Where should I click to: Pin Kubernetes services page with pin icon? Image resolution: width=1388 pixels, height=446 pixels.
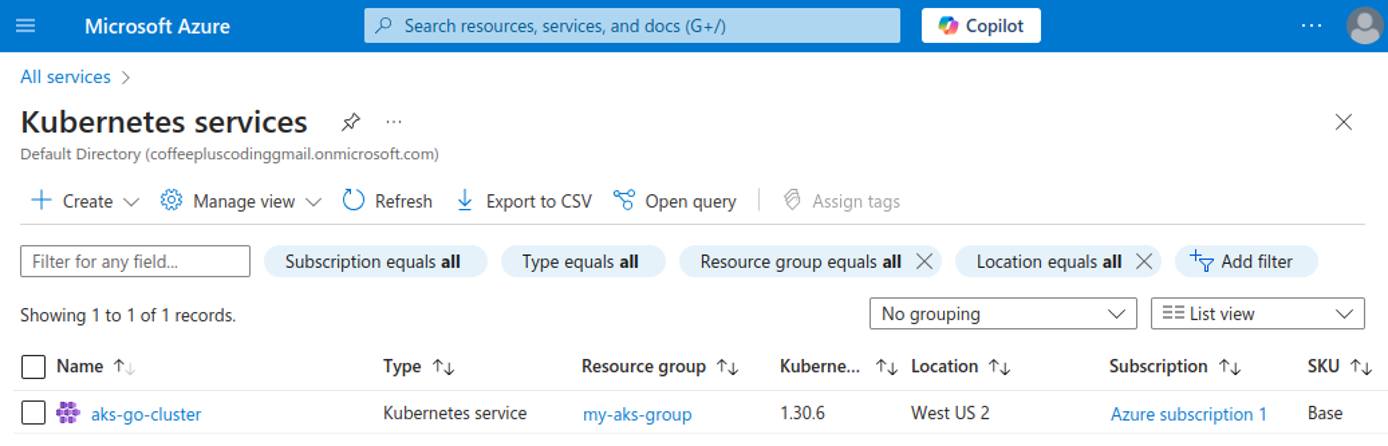[350, 122]
